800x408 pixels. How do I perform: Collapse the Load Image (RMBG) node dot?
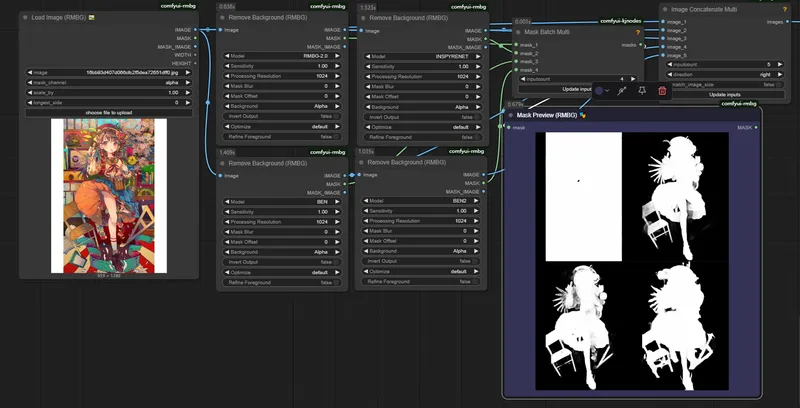26,18
